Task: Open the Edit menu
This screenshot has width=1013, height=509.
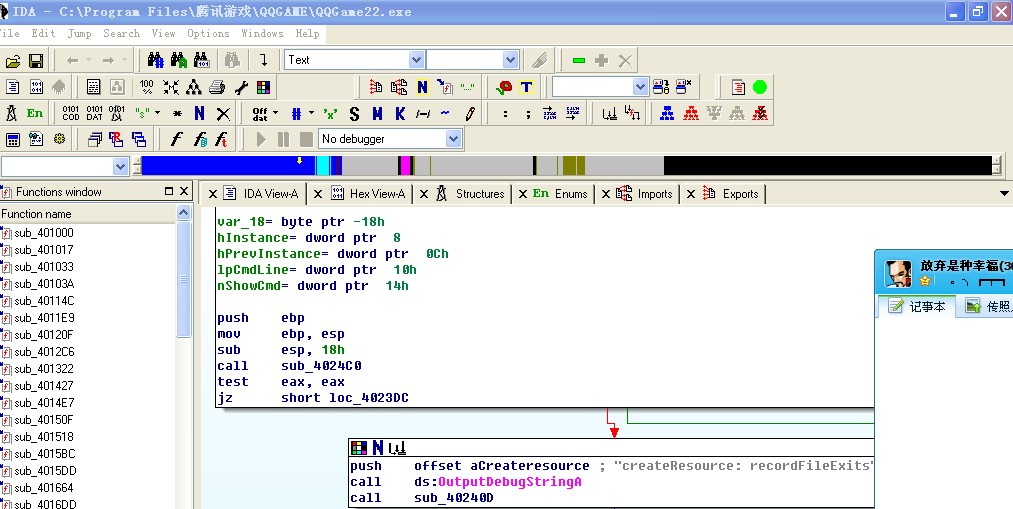Action: tap(43, 34)
